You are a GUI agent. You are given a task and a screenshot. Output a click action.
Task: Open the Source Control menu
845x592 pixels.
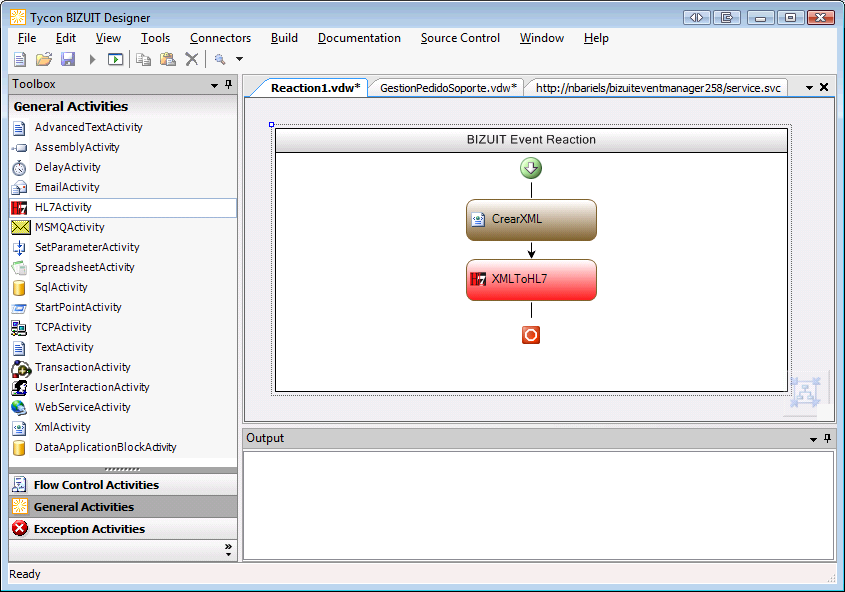tap(460, 38)
